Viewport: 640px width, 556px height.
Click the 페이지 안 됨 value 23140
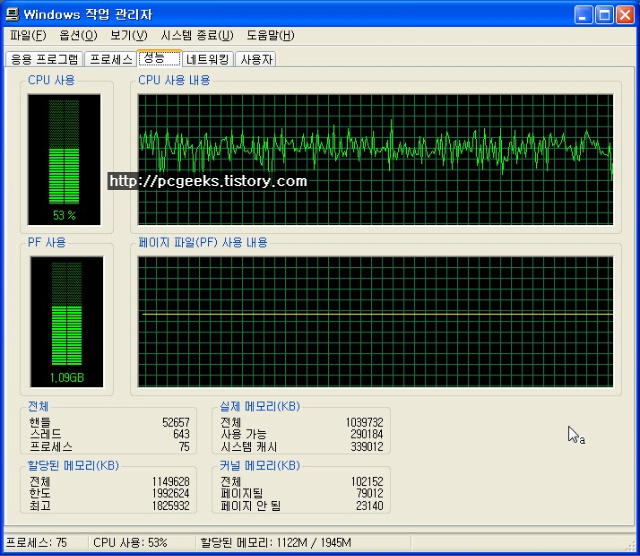[370, 506]
